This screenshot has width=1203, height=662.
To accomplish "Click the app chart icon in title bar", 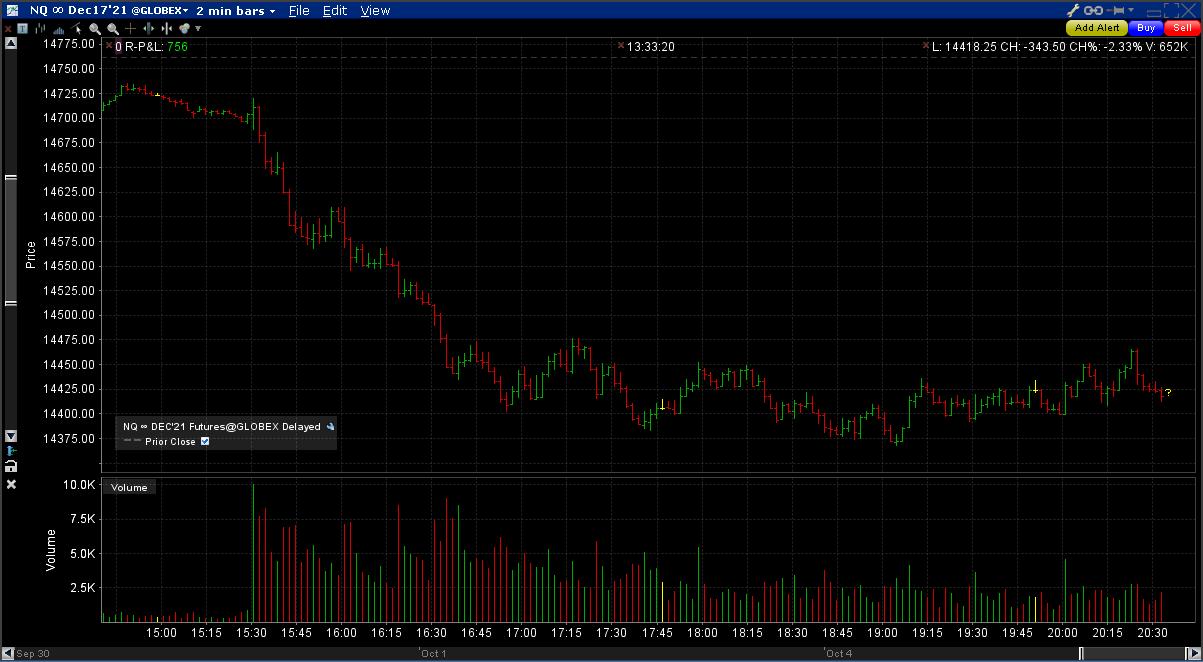I will point(12,10).
